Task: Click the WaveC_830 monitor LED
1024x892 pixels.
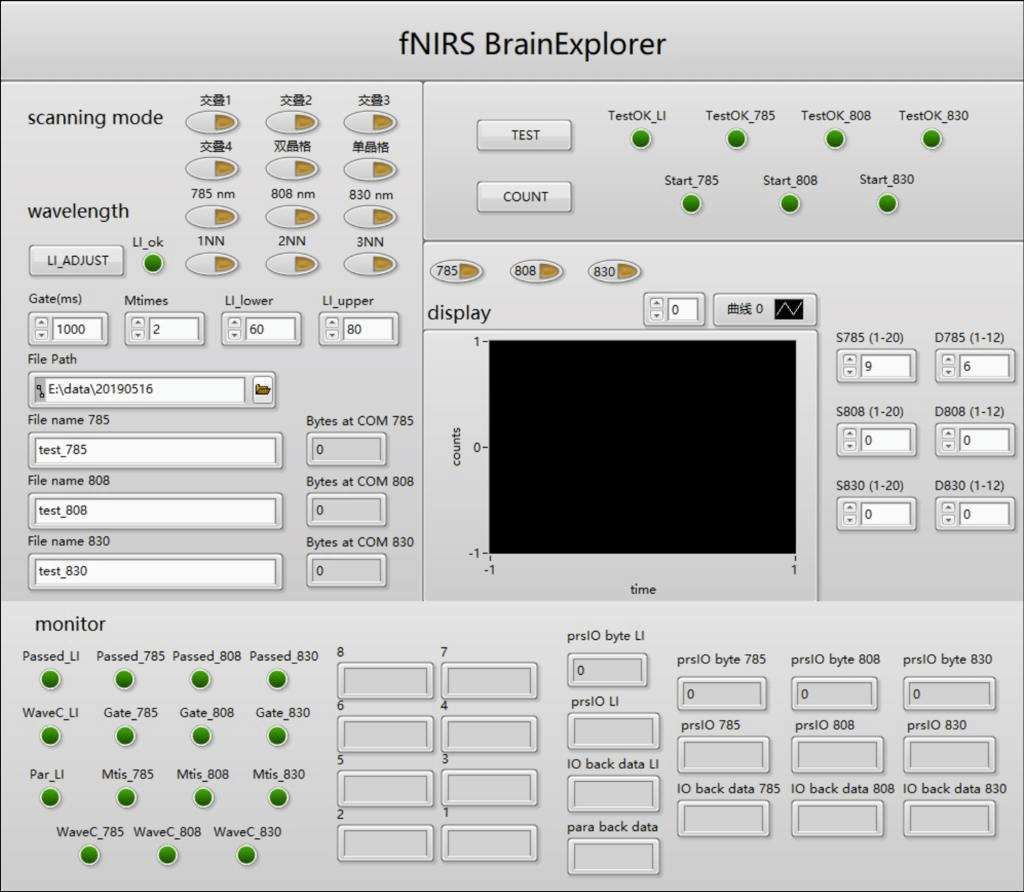Action: 246,855
